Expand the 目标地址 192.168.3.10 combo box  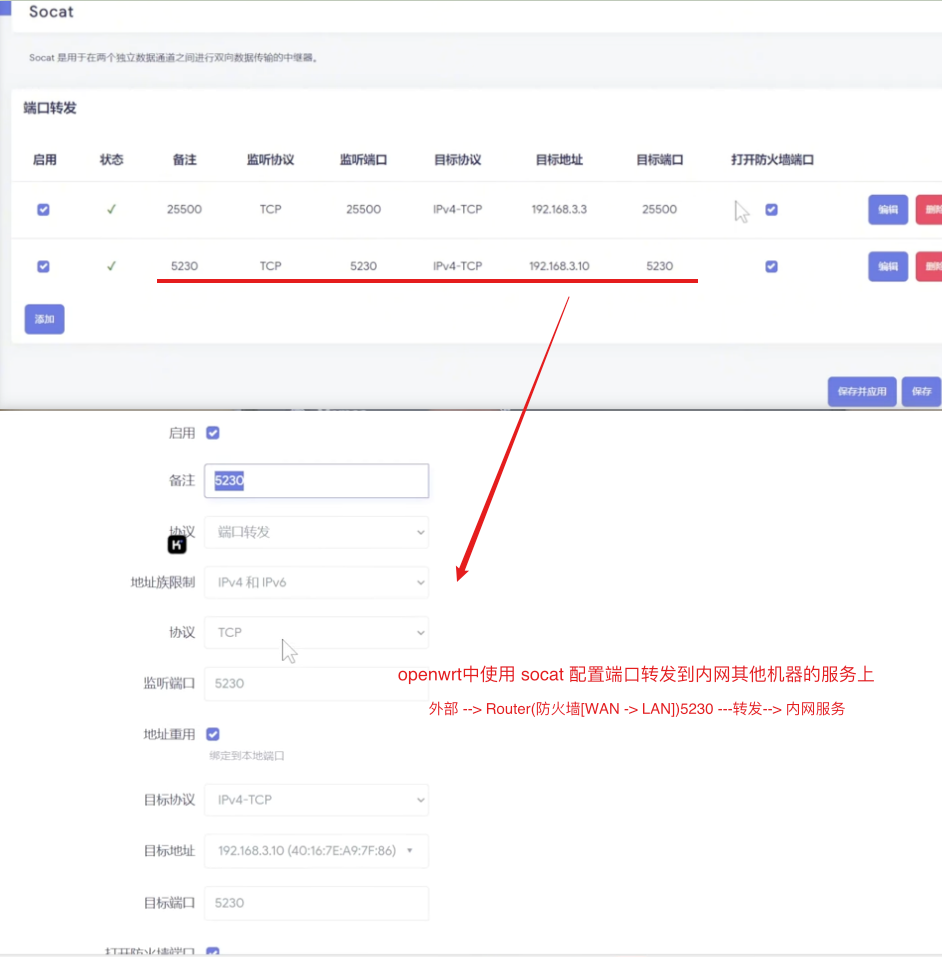coord(316,851)
